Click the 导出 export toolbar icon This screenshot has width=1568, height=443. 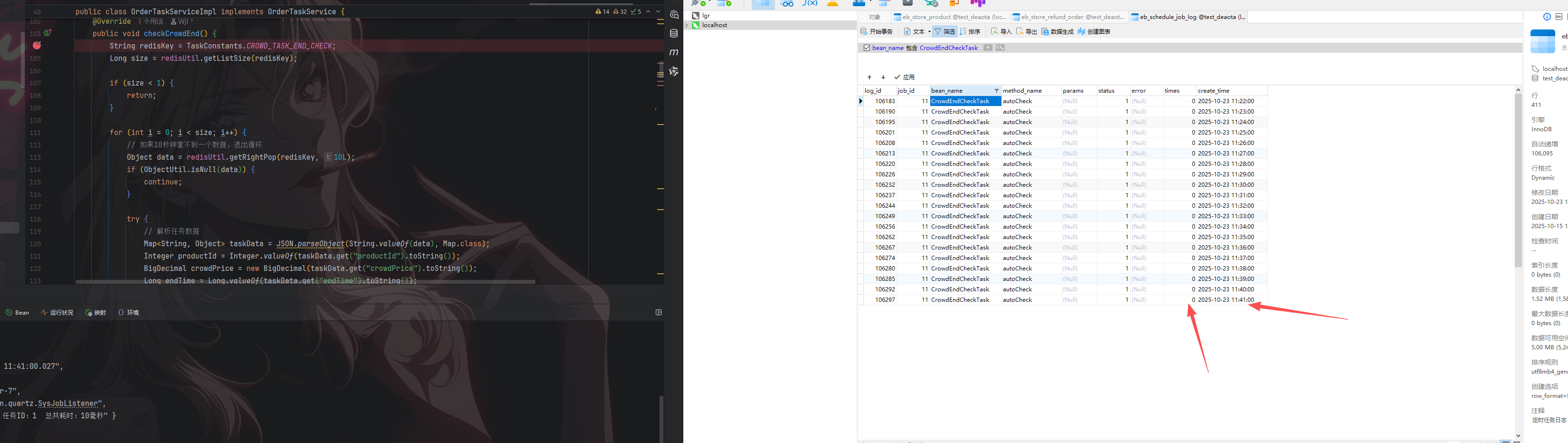(1026, 32)
